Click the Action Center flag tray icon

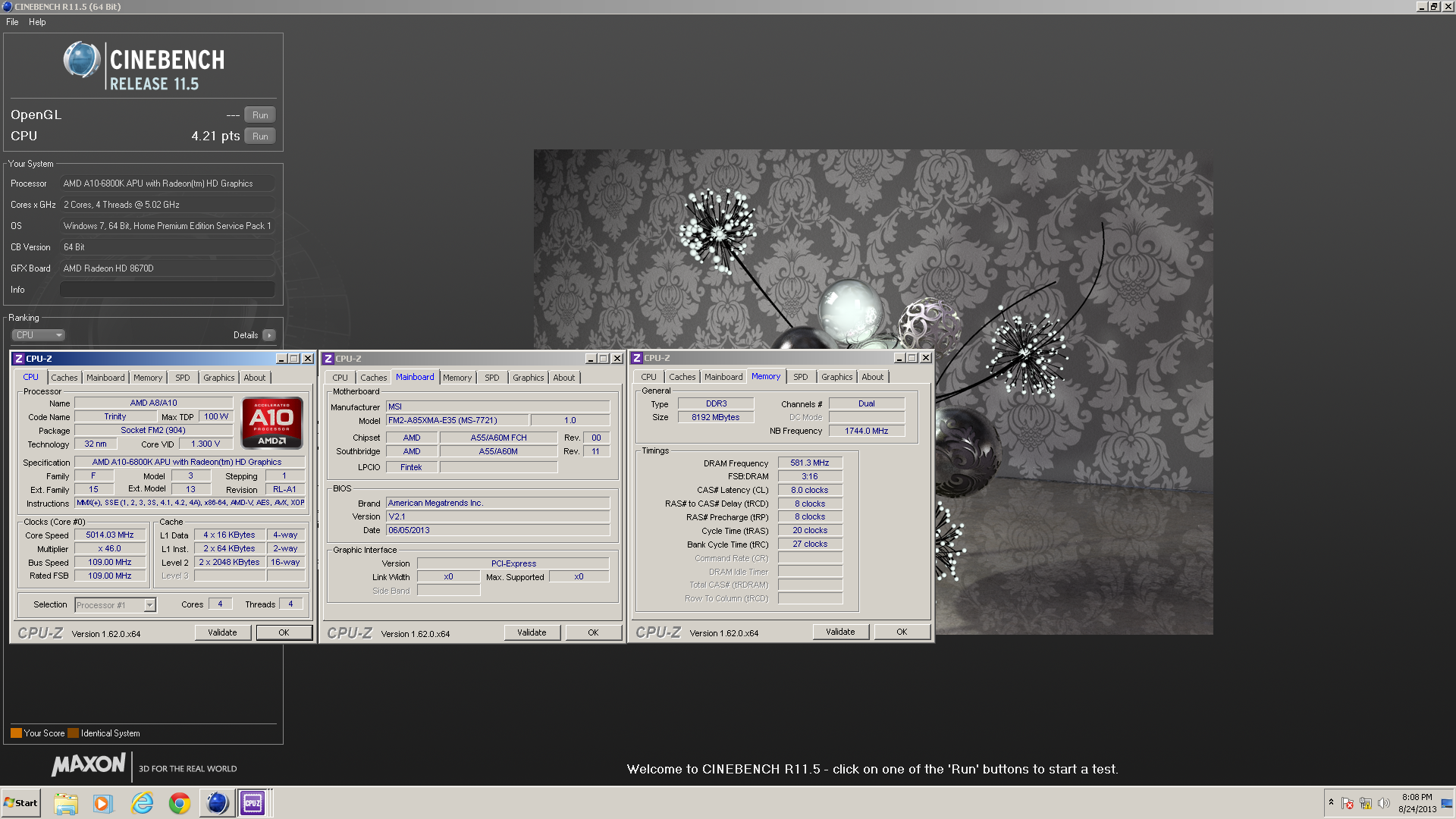coord(1348,803)
